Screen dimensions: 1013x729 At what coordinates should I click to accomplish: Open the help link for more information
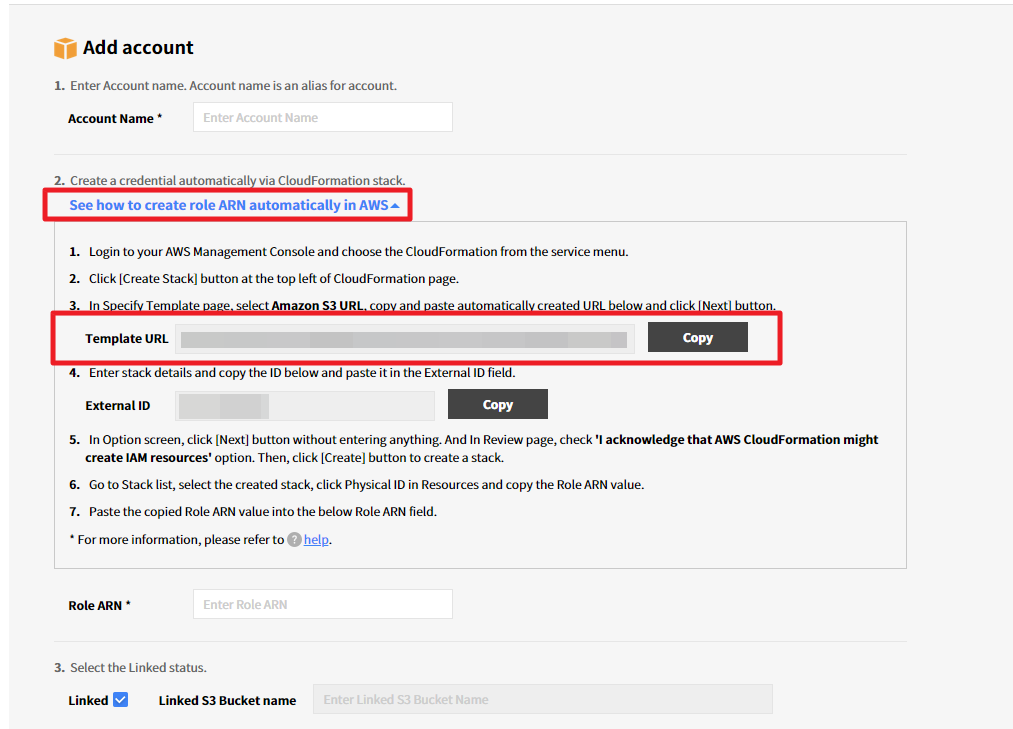click(316, 540)
